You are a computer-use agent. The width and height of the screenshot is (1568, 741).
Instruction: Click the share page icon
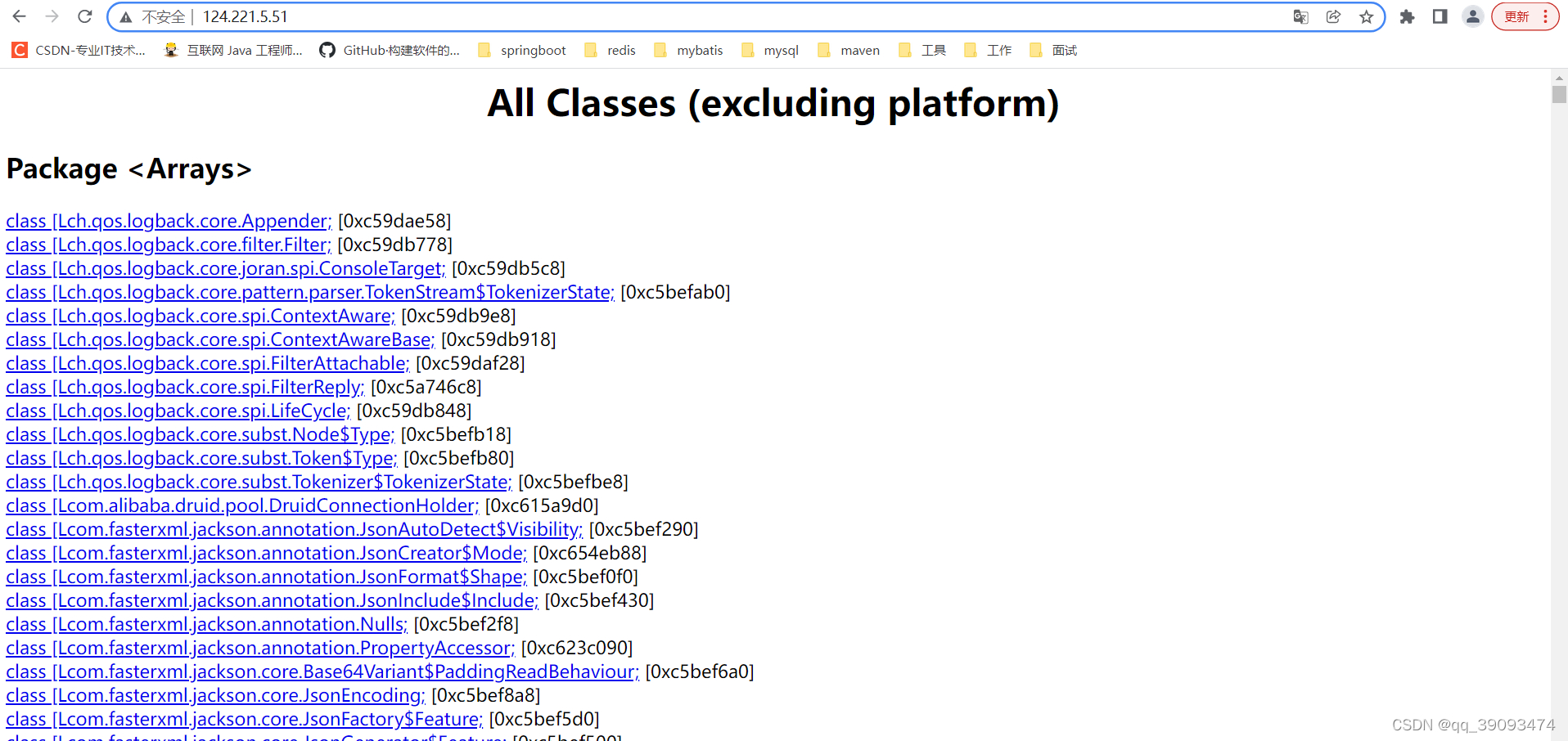[x=1333, y=17]
